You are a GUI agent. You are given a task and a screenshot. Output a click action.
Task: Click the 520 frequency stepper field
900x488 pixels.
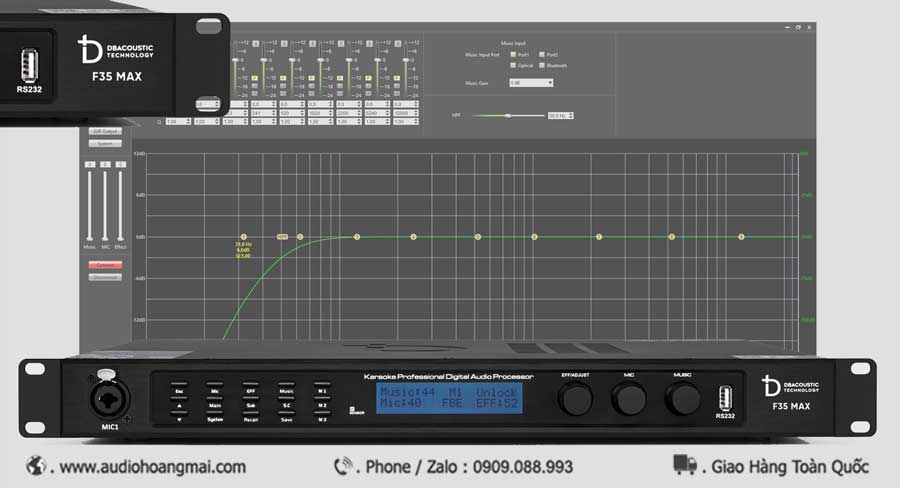point(292,113)
